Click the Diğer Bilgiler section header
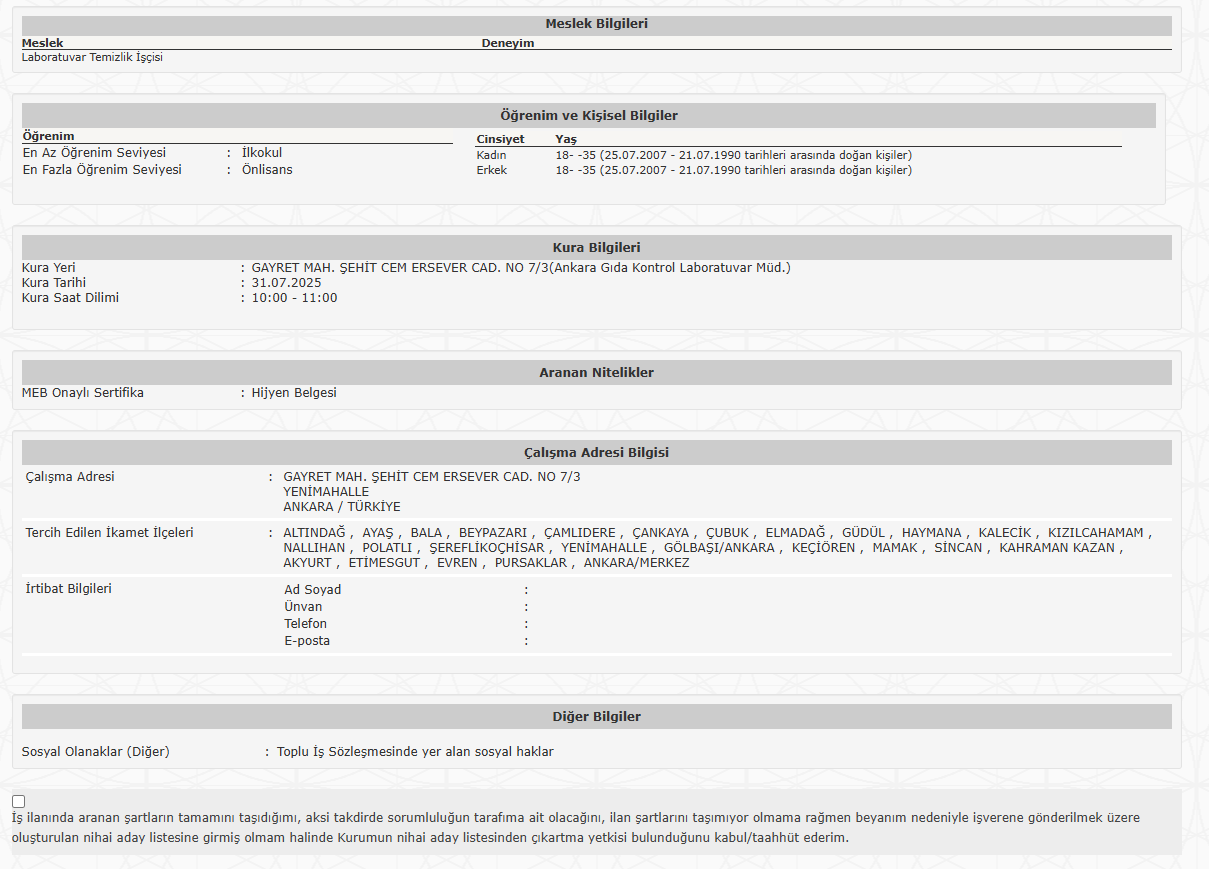Screen dimensions: 1209x869 point(596,717)
